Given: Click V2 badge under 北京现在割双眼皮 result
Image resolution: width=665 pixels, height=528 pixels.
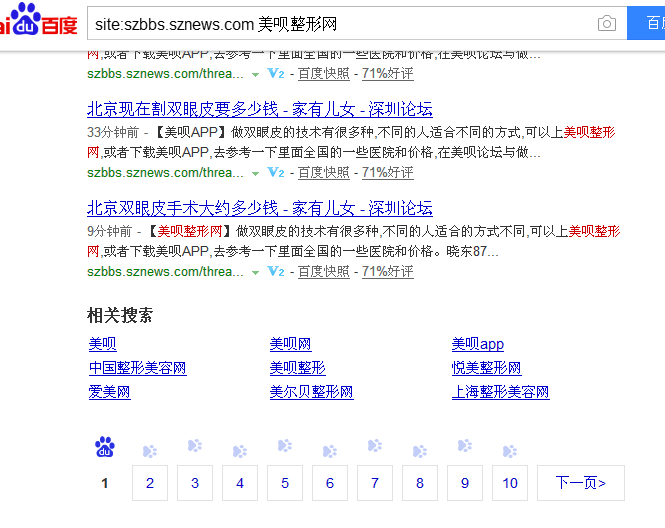Looking at the screenshot, I should pos(276,173).
